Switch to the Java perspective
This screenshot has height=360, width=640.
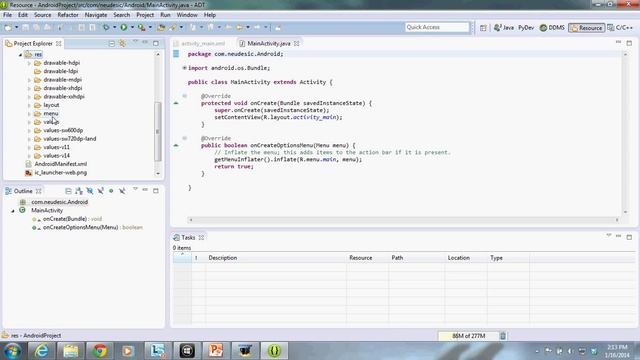coord(504,28)
